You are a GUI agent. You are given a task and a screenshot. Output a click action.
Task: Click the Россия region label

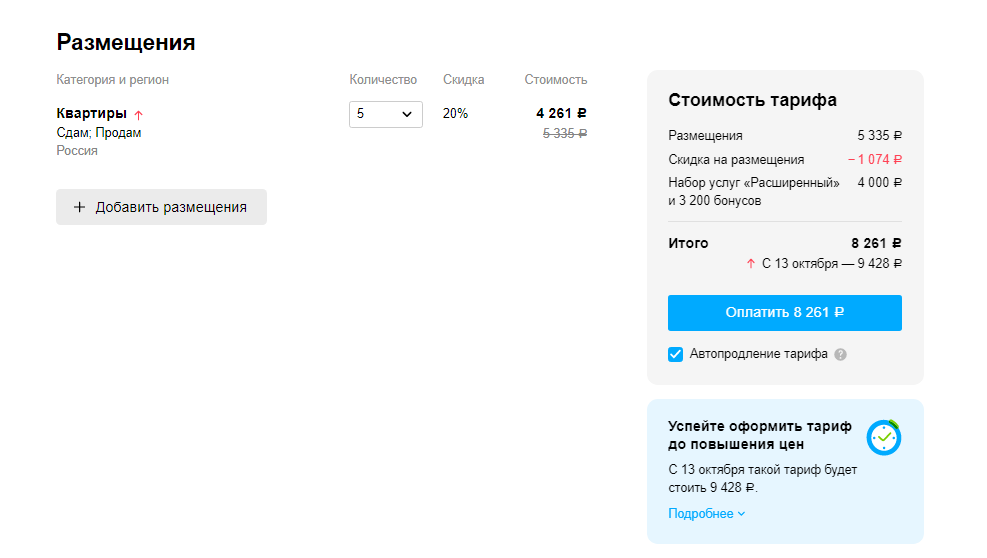click(x=77, y=151)
